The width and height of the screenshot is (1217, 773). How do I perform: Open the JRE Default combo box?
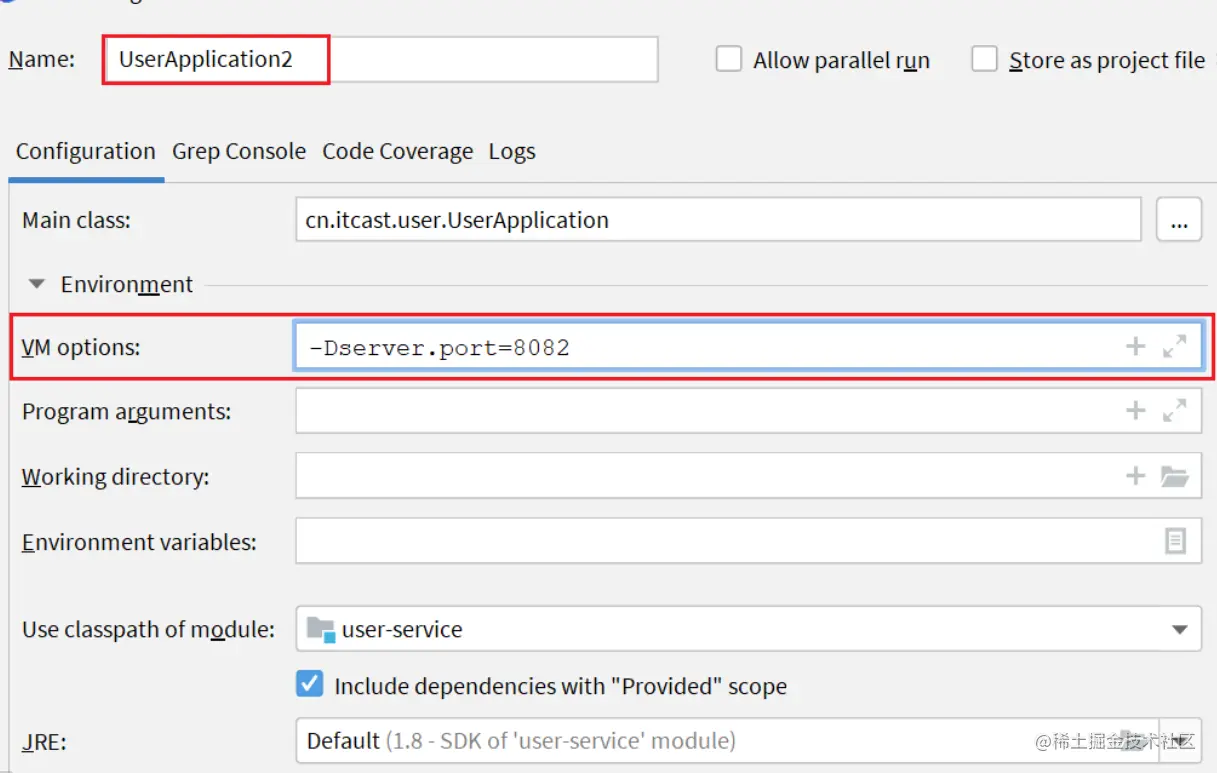[x=748, y=741]
